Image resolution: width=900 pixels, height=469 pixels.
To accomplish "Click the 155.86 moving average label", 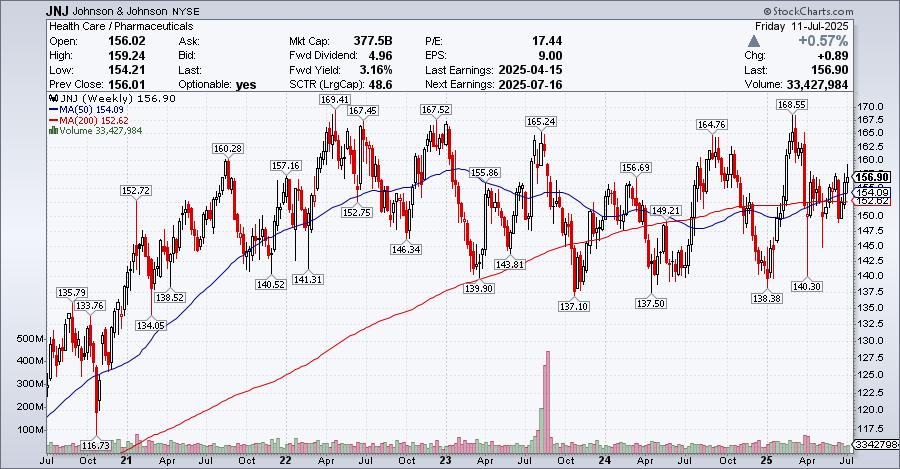I will tap(484, 173).
